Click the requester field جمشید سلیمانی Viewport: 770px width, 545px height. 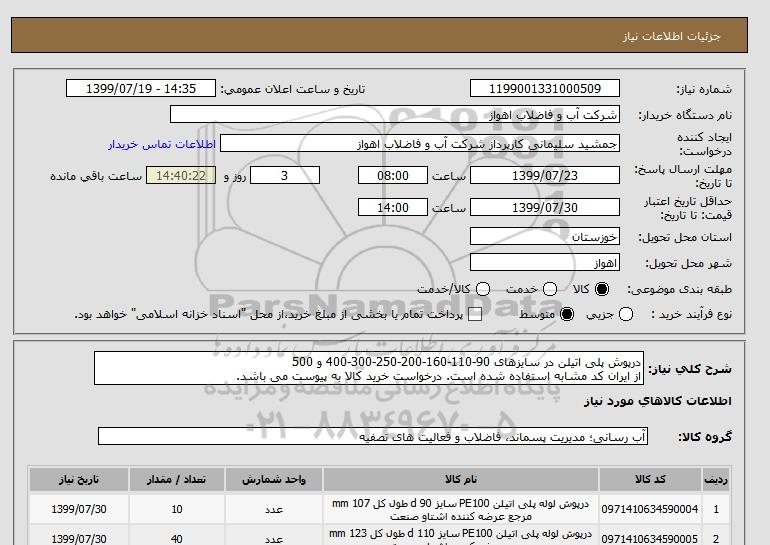pyautogui.click(x=420, y=144)
